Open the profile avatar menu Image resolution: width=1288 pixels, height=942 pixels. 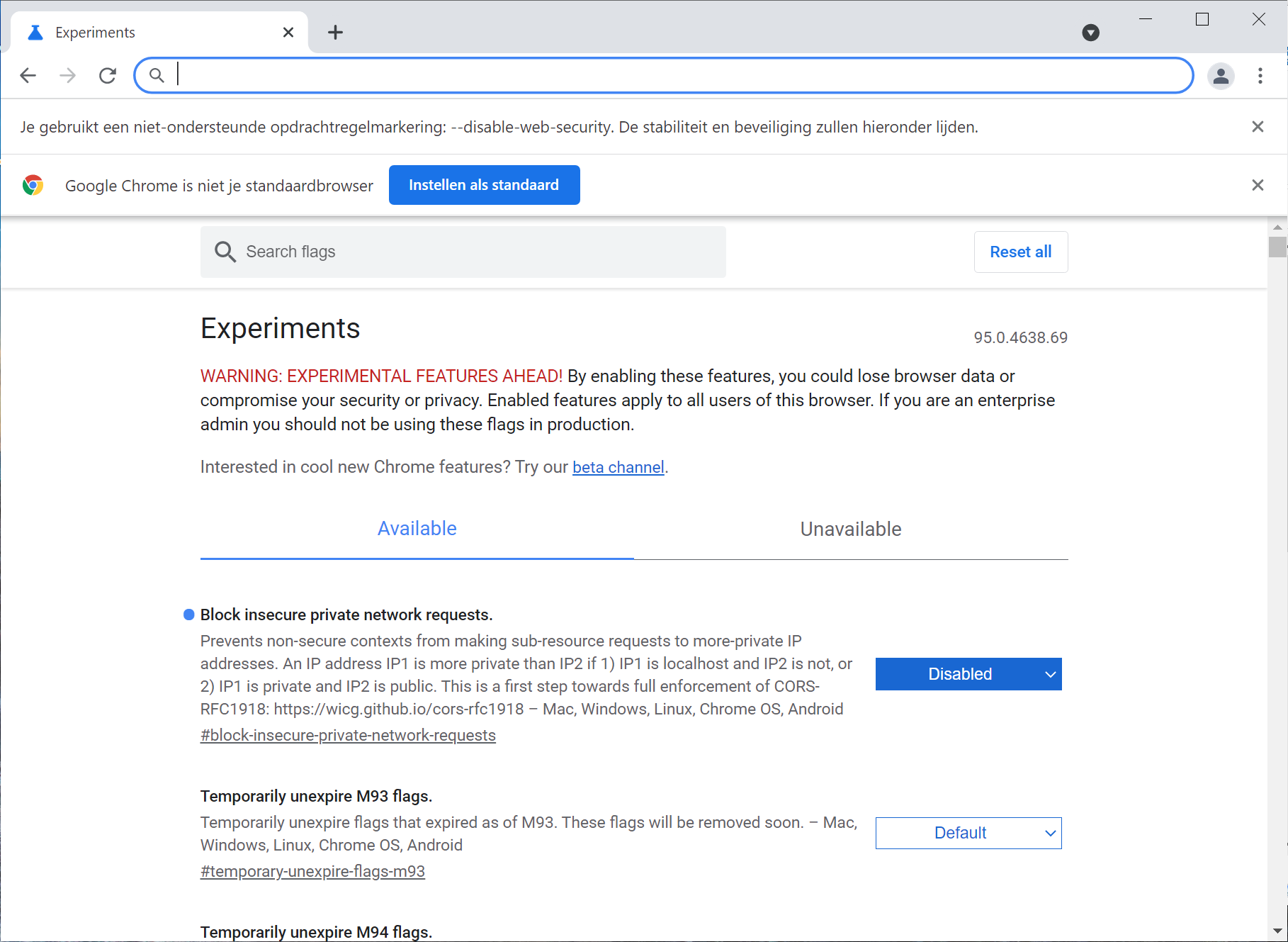[1221, 75]
